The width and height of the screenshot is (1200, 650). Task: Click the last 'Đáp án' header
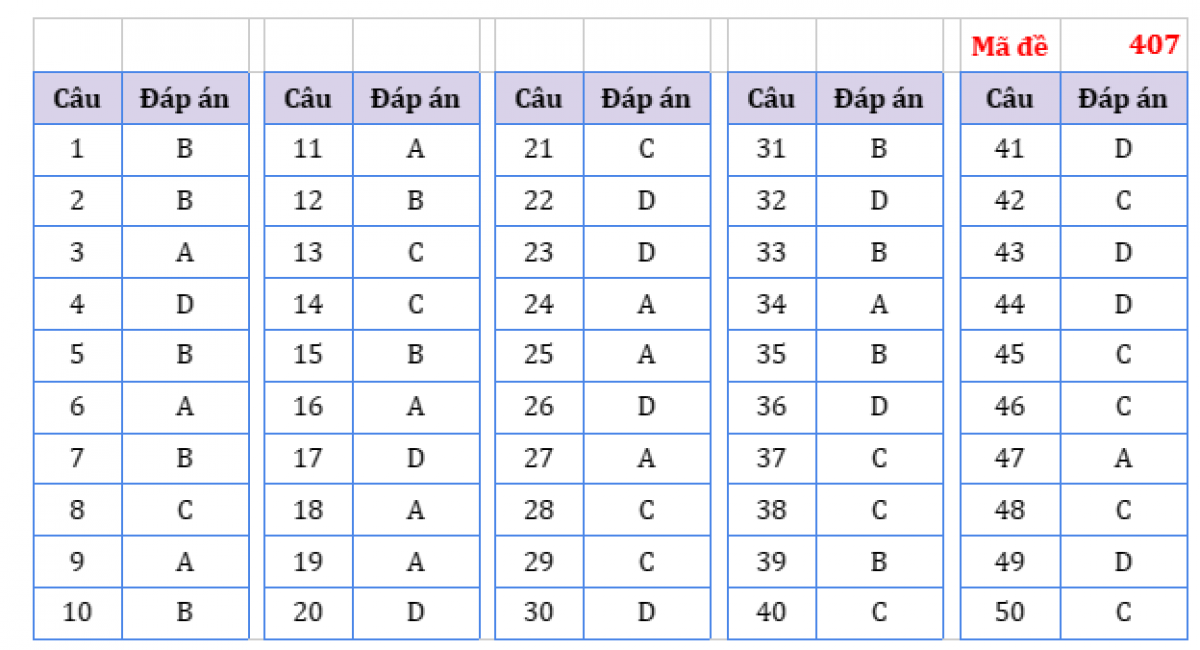(x=1123, y=98)
